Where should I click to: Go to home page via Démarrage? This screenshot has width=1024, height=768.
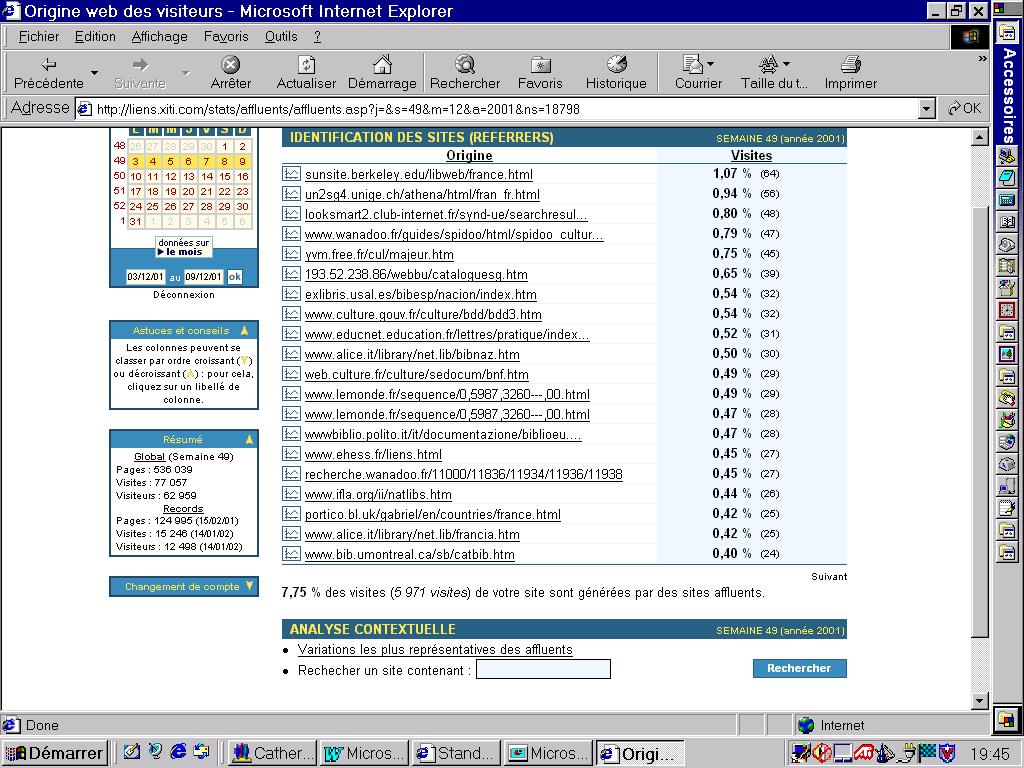click(x=382, y=72)
